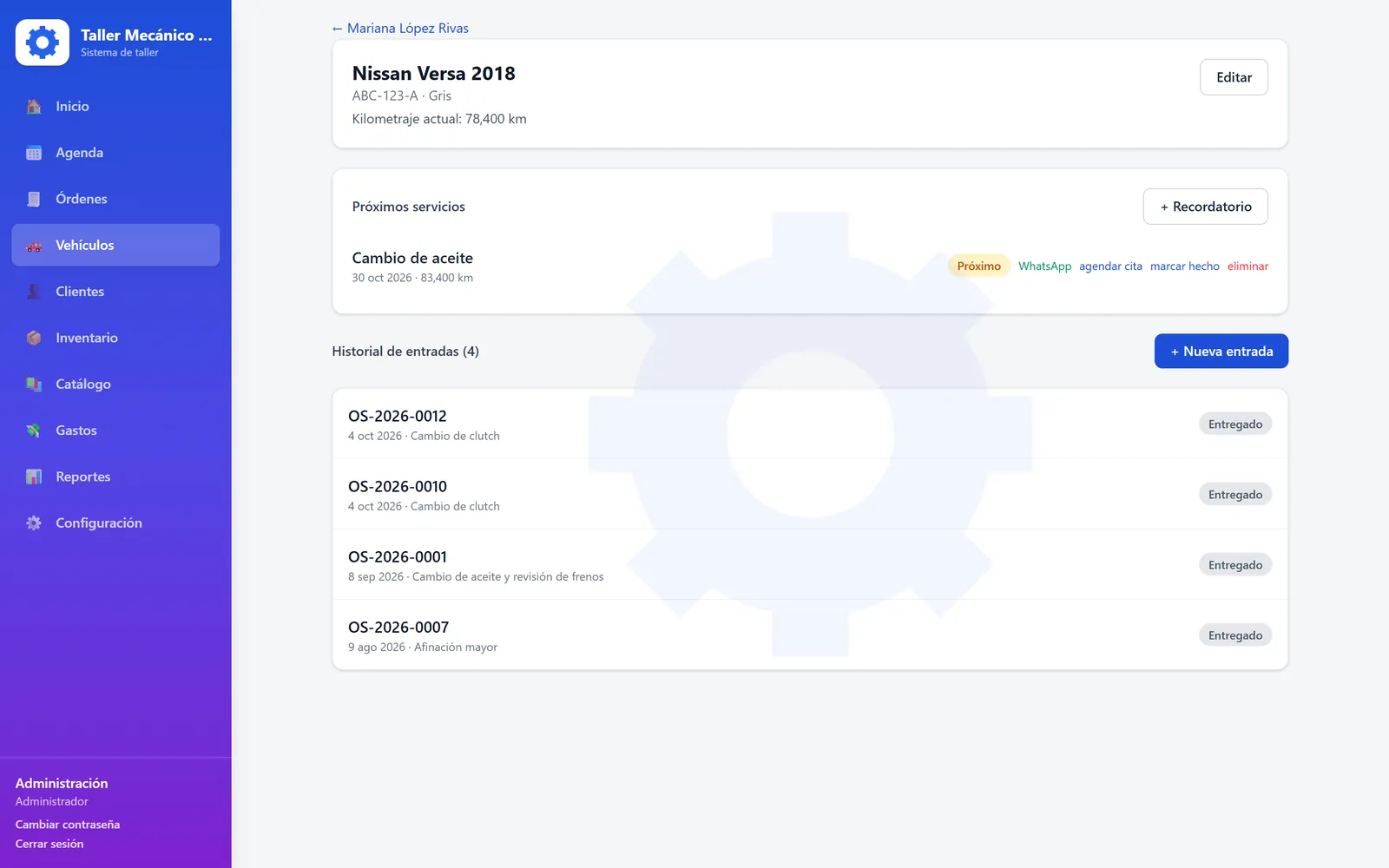Click the house icon next to Inicio
Viewport: 1389px width, 868px height.
coord(34,107)
